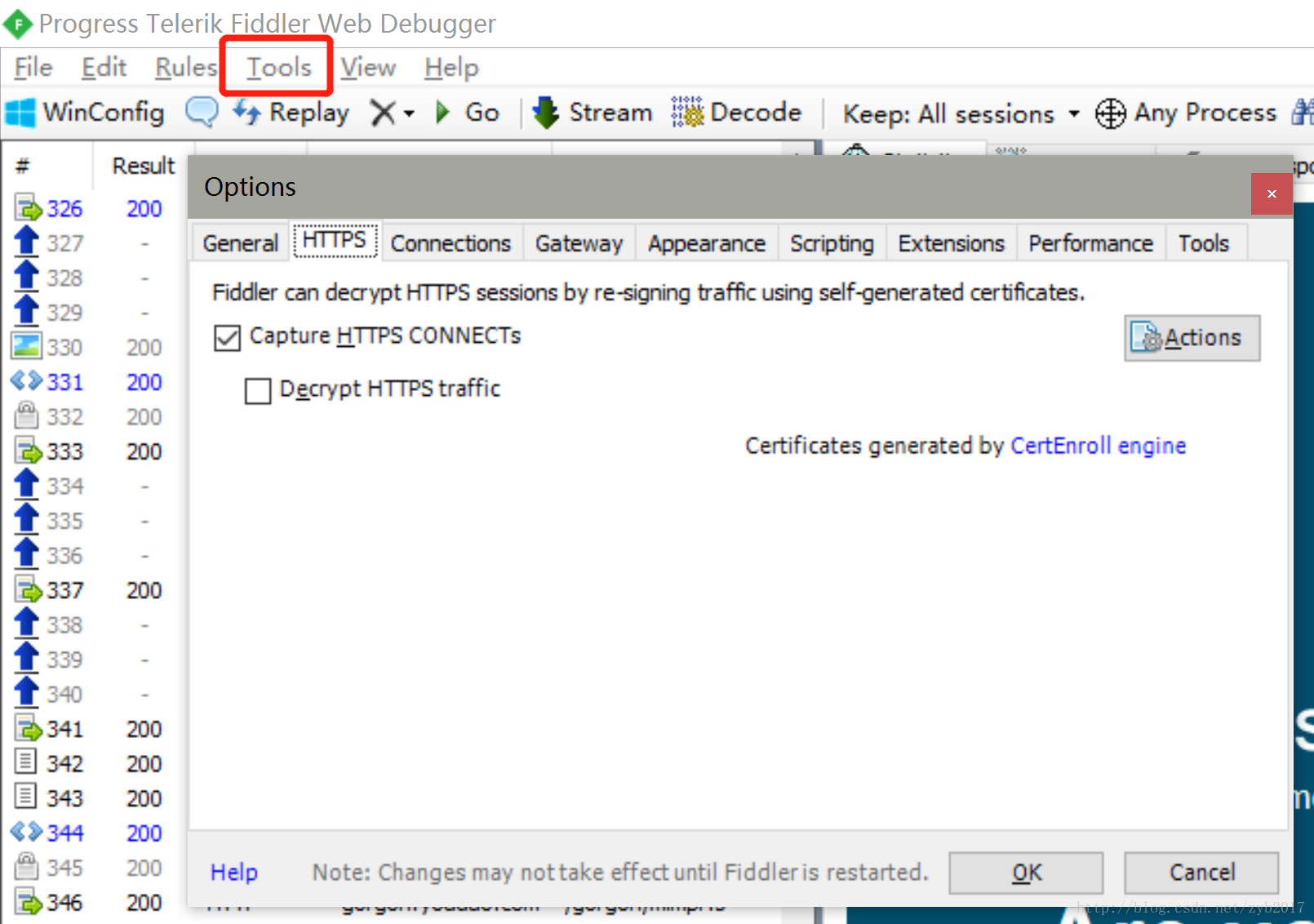Click the # column header
Screen dimensions: 1314x924
coord(22,166)
